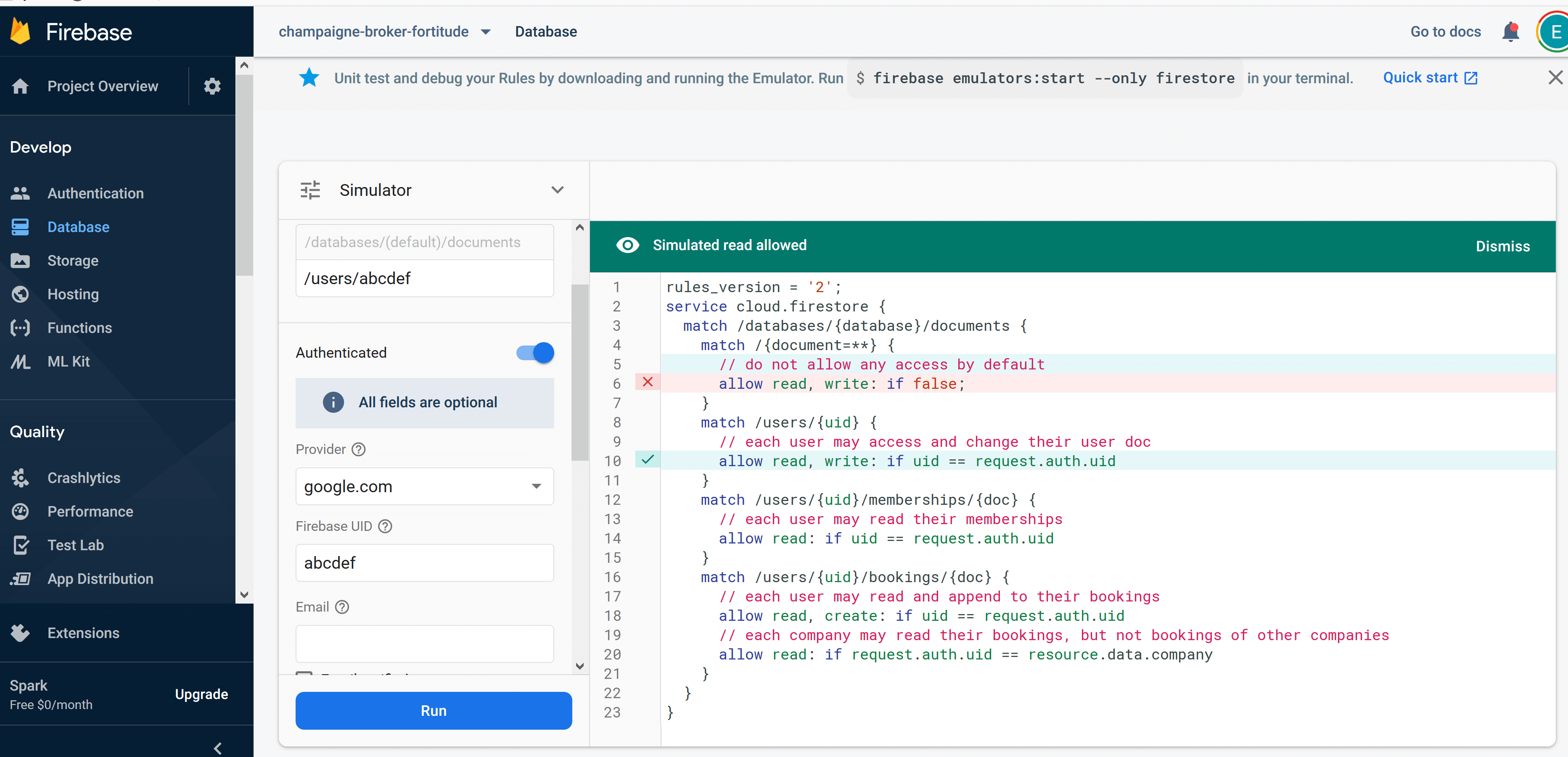This screenshot has width=1568, height=757.
Task: Click the simulated read eye icon
Action: click(x=627, y=245)
